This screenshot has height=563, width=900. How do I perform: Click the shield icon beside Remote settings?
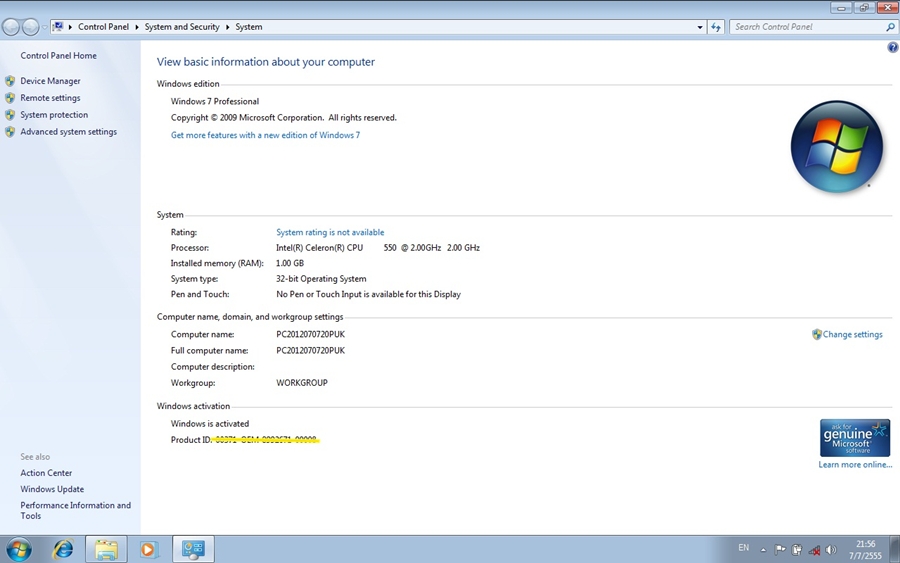10,98
